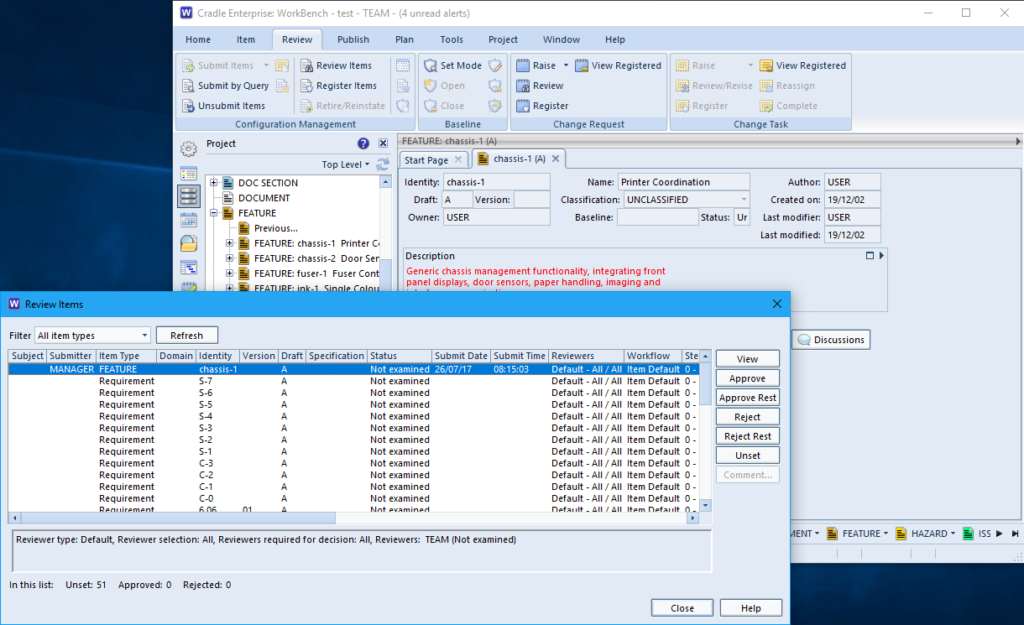Open the Top Level dropdown
Screen dimensions: 1024x625
(345, 165)
